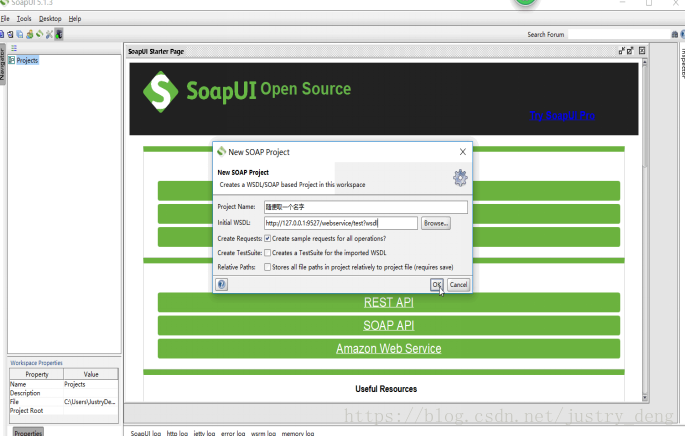Viewport: 685px width, 436px height.
Task: Click the dialog's blue help question-mark icon
Action: [x=221, y=284]
